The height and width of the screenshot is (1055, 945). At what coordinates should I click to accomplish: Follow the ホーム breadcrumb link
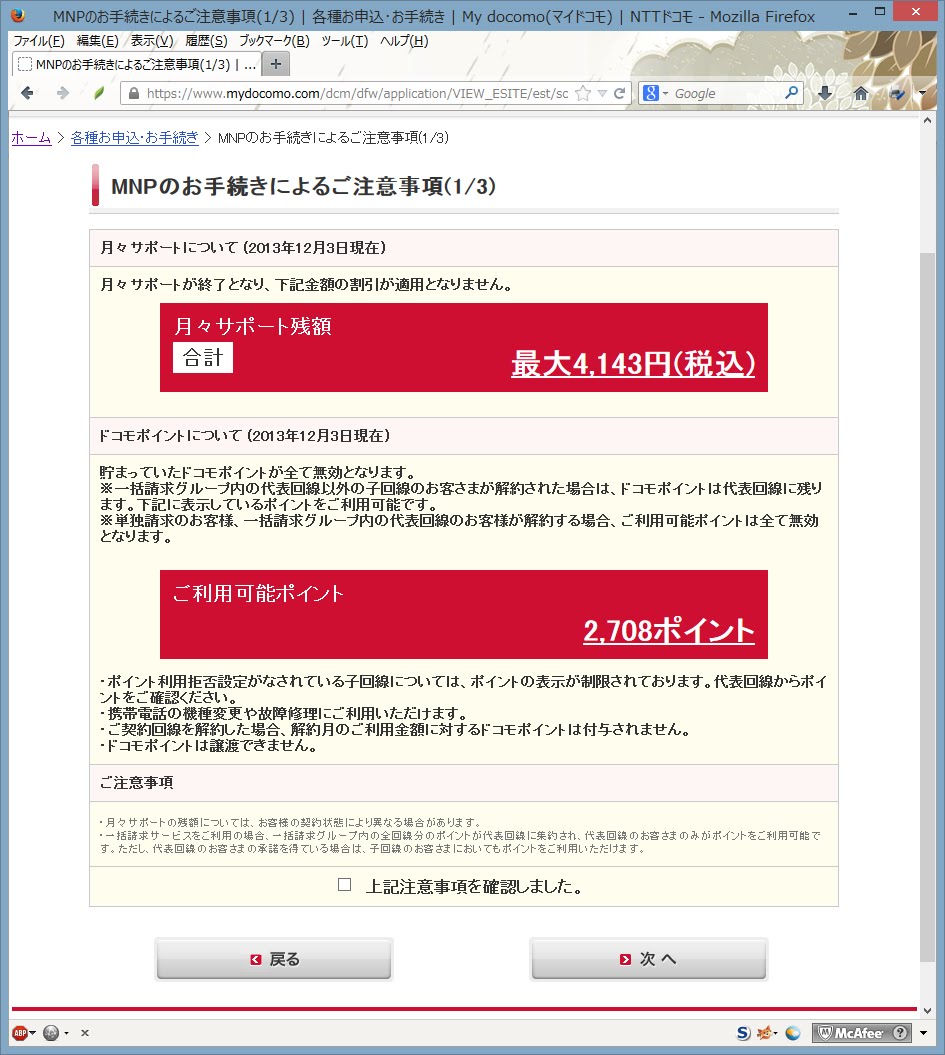coord(32,138)
